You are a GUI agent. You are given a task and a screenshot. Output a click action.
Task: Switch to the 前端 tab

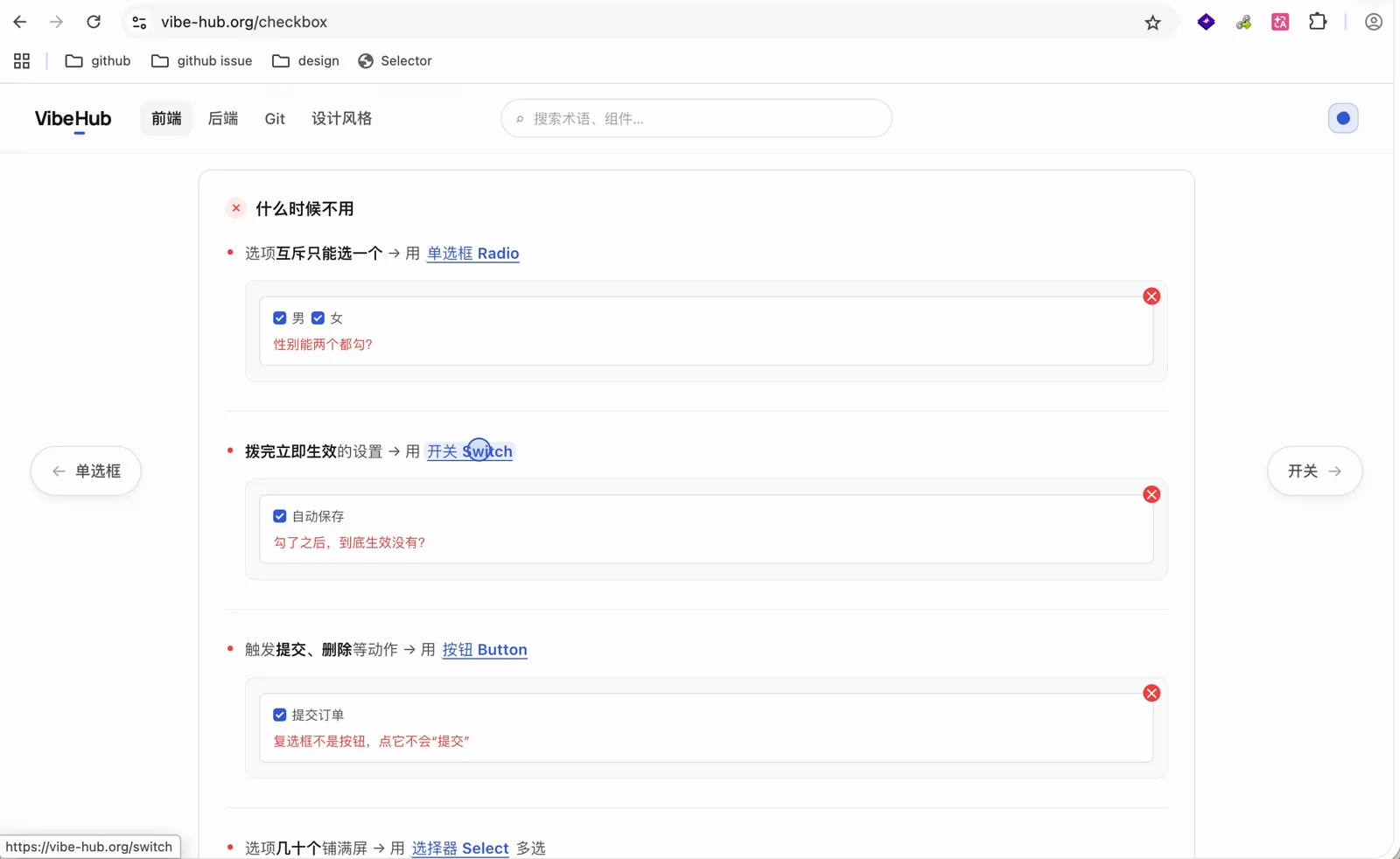click(166, 118)
